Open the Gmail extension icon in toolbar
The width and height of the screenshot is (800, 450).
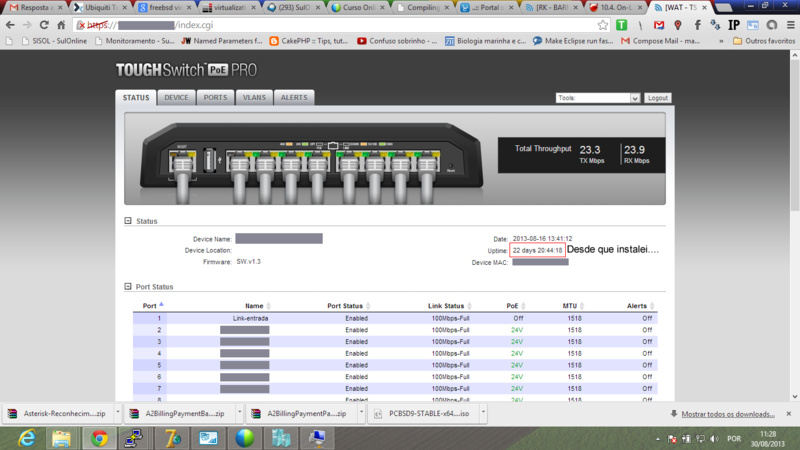(x=659, y=25)
